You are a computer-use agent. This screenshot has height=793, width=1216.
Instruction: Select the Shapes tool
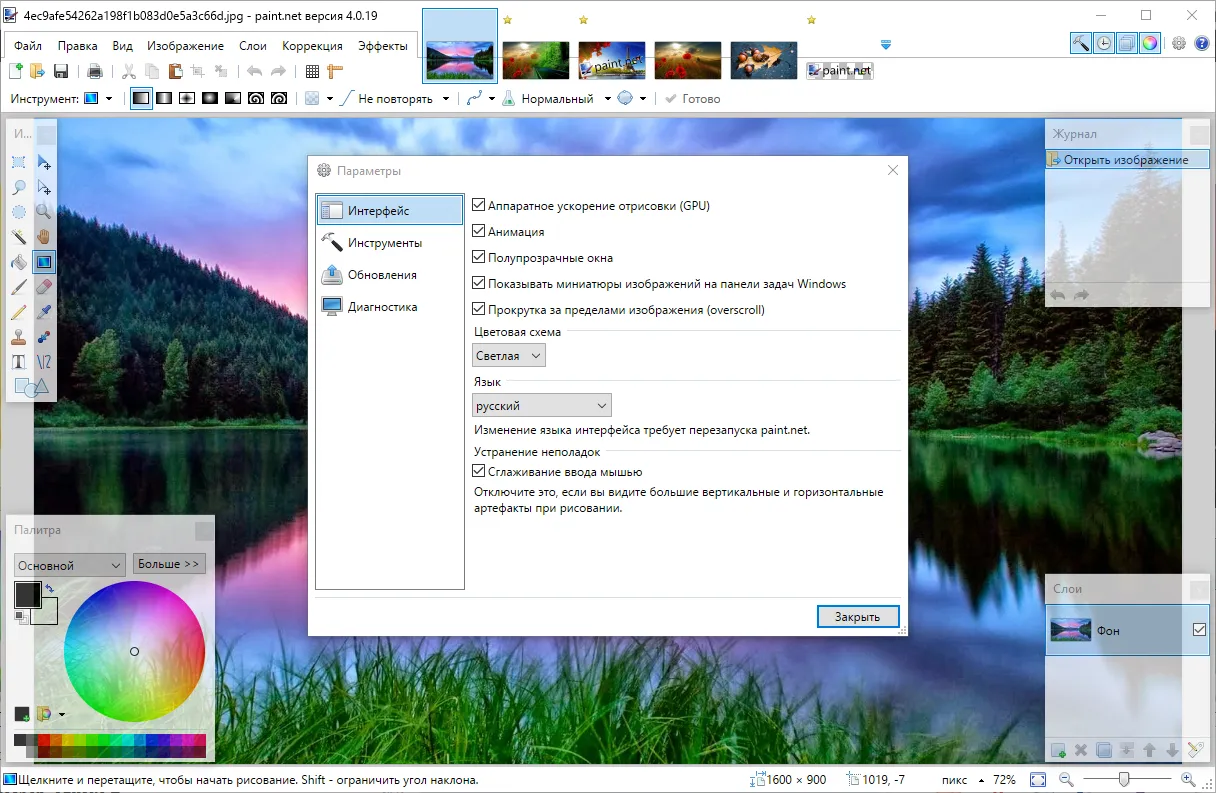click(x=31, y=386)
